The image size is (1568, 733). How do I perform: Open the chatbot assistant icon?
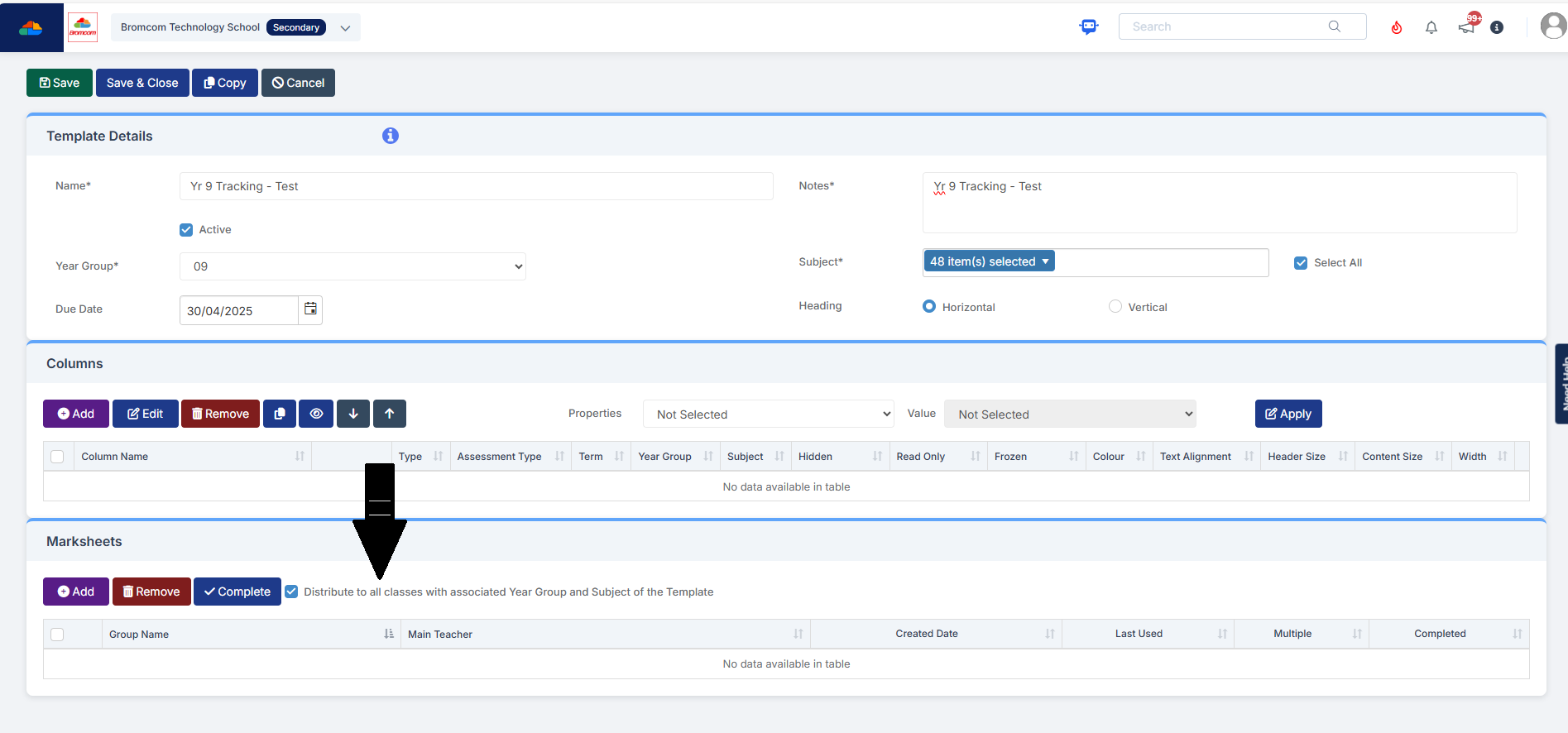[x=1089, y=27]
